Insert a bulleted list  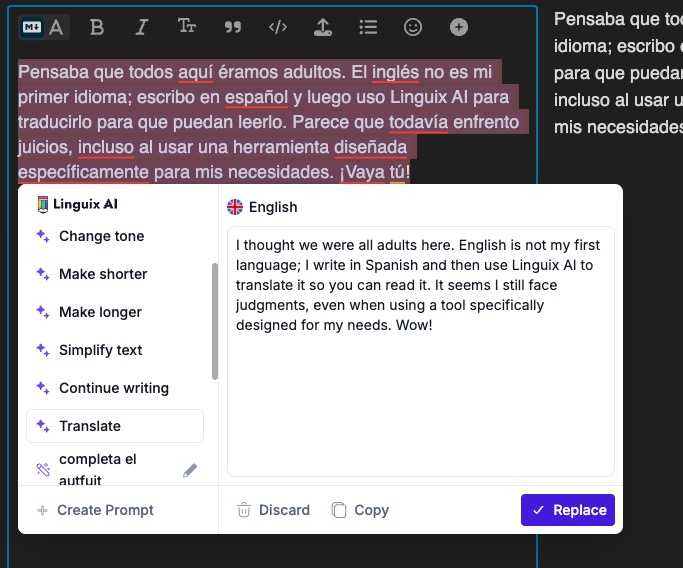pyautogui.click(x=368, y=27)
